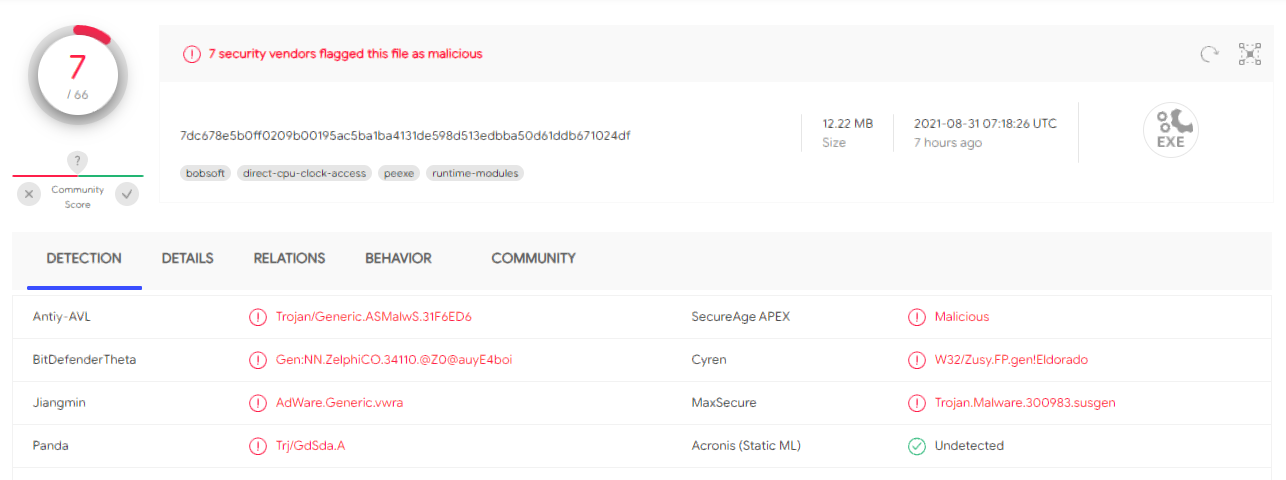Click the alert icon next to Trj/GdSda.A
Screen dimensions: 1286x480
pos(258,446)
